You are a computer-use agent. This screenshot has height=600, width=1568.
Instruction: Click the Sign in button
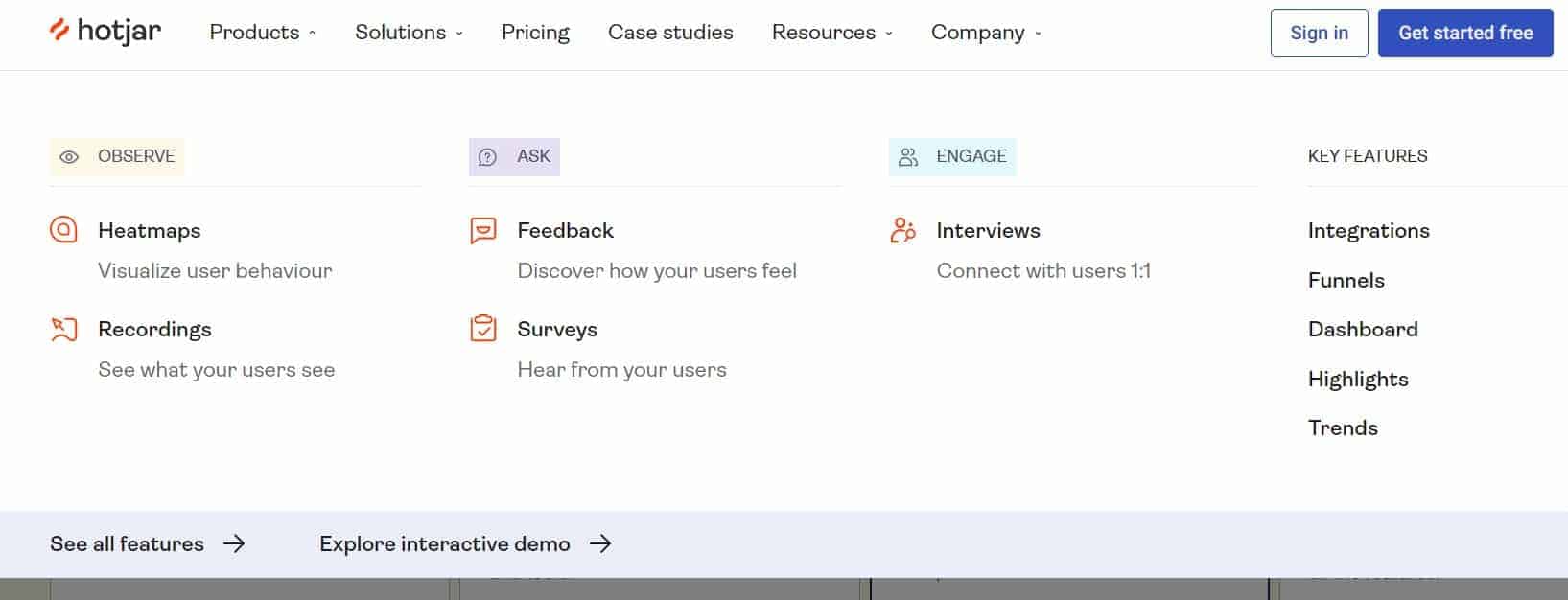click(x=1320, y=33)
